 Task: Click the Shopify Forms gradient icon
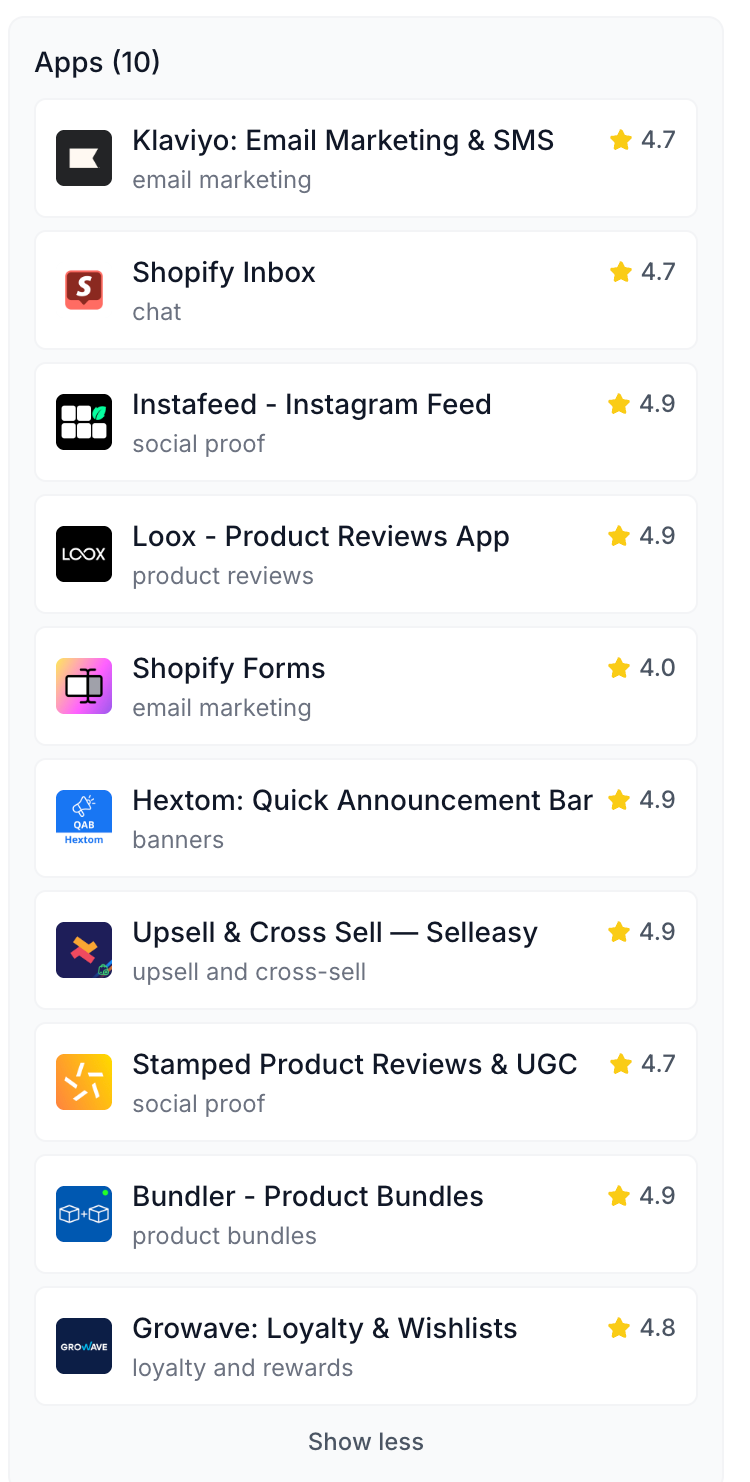point(84,686)
